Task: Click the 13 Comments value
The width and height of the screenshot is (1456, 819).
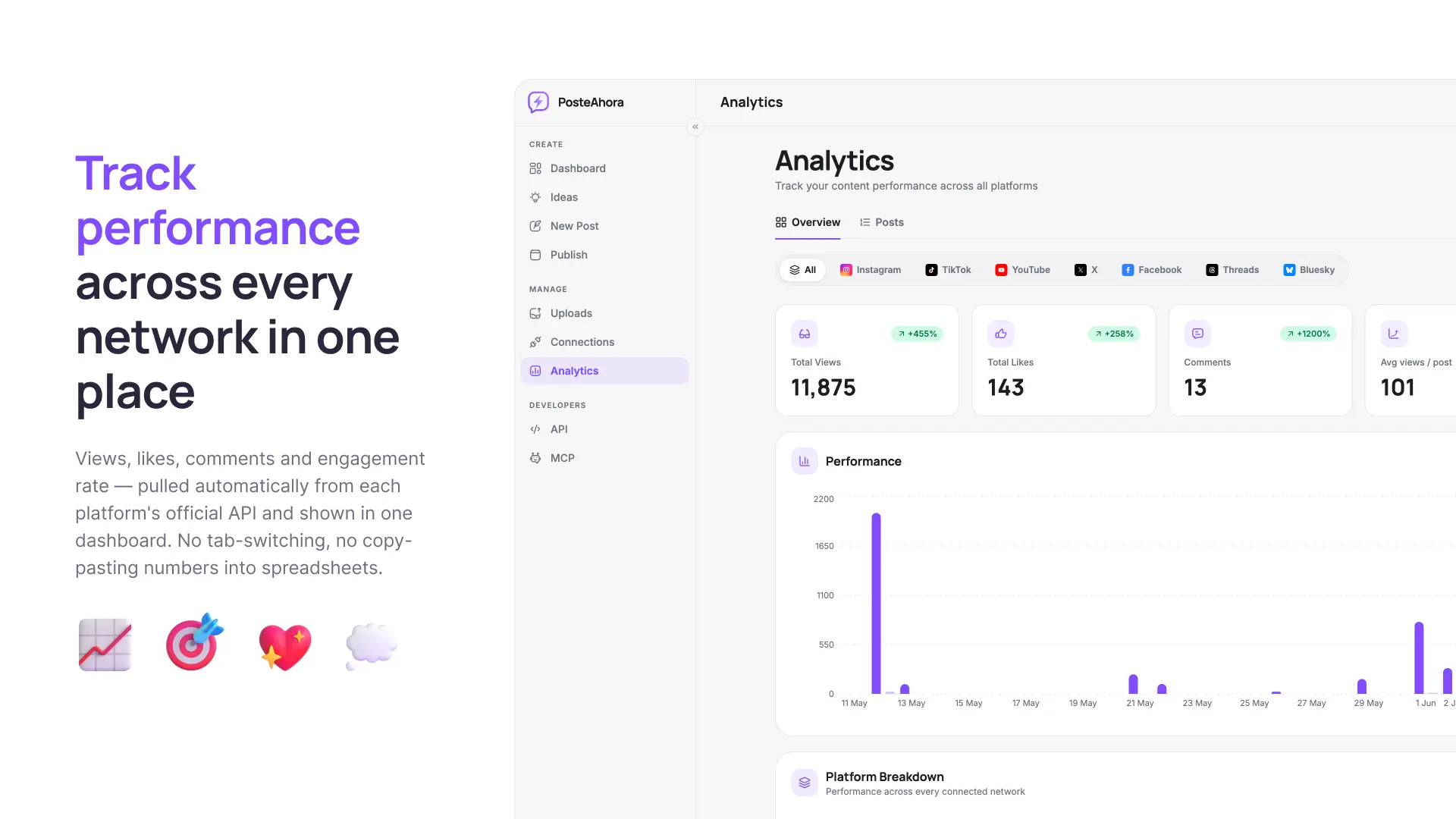Action: coord(1195,388)
